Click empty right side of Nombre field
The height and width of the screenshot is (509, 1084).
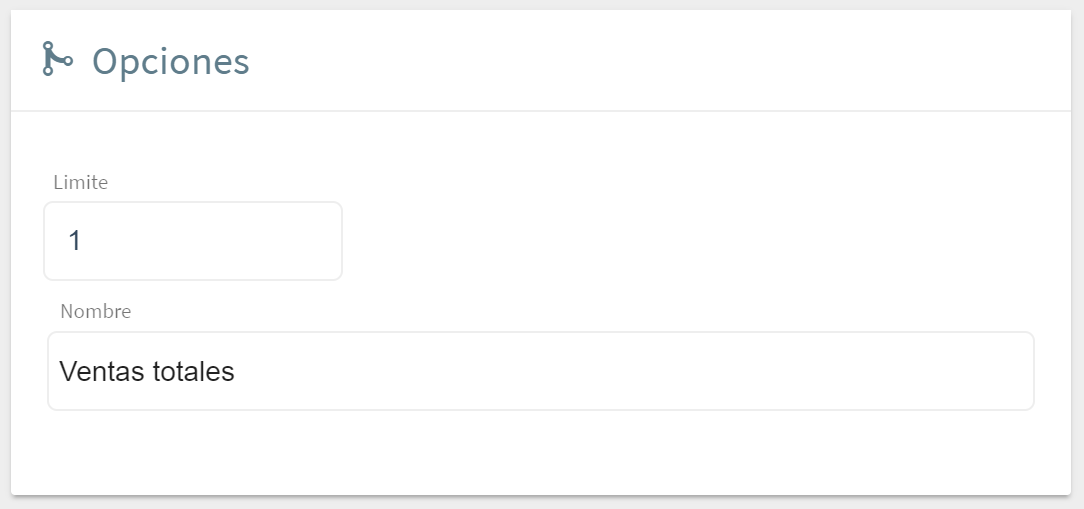click(800, 371)
